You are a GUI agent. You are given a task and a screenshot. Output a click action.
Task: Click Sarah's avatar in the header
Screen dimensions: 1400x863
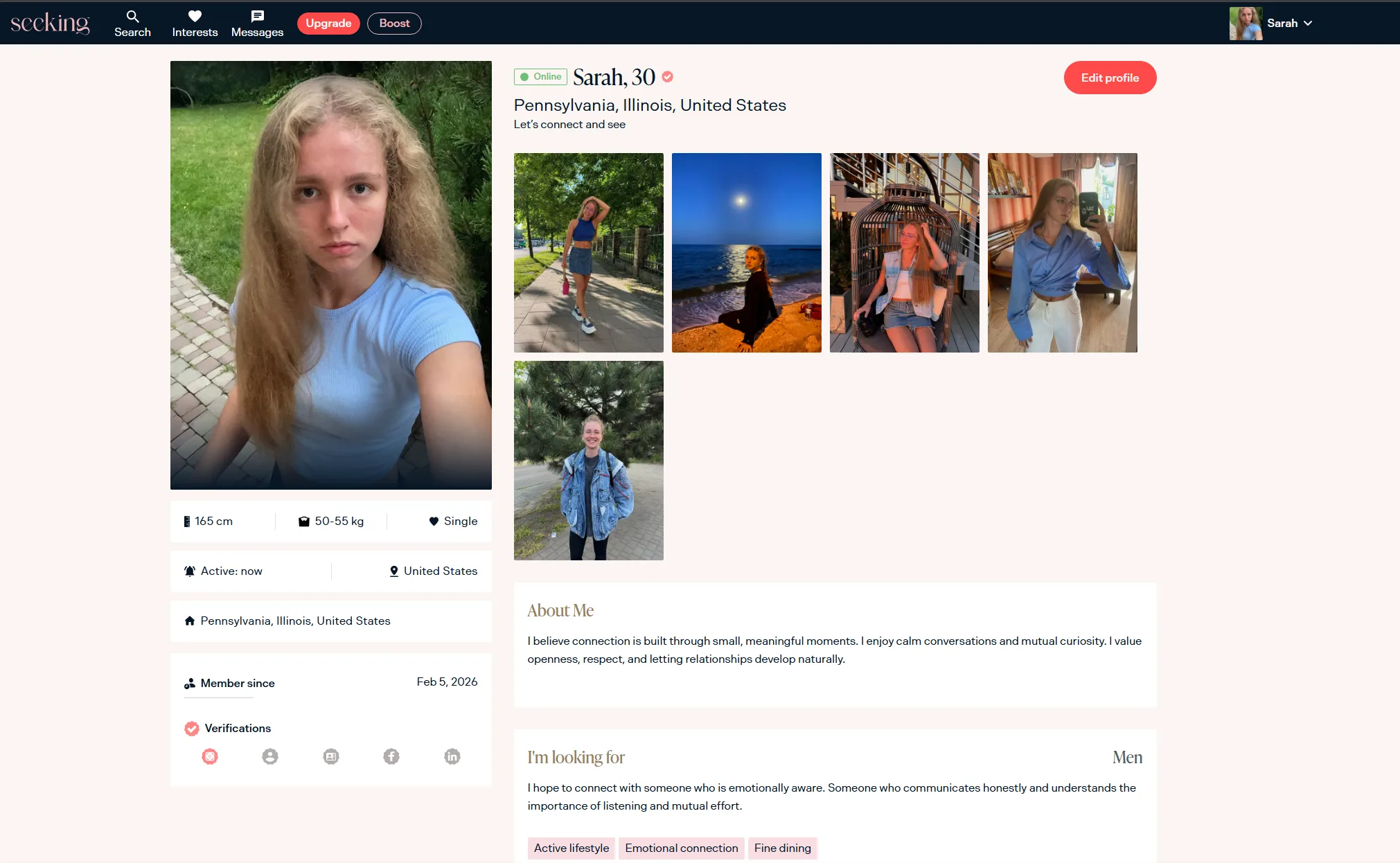coord(1245,23)
